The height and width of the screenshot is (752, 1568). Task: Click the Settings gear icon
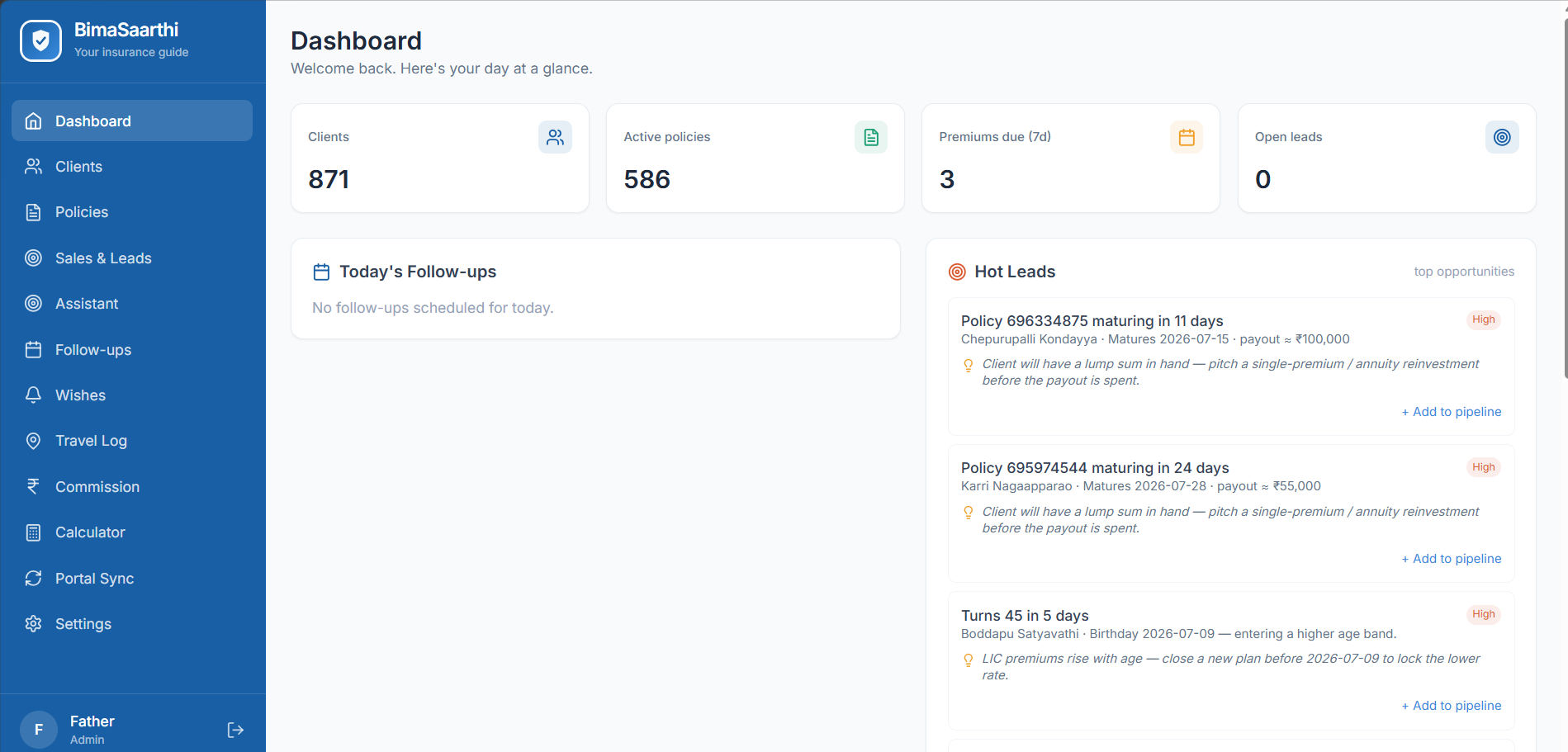[33, 624]
